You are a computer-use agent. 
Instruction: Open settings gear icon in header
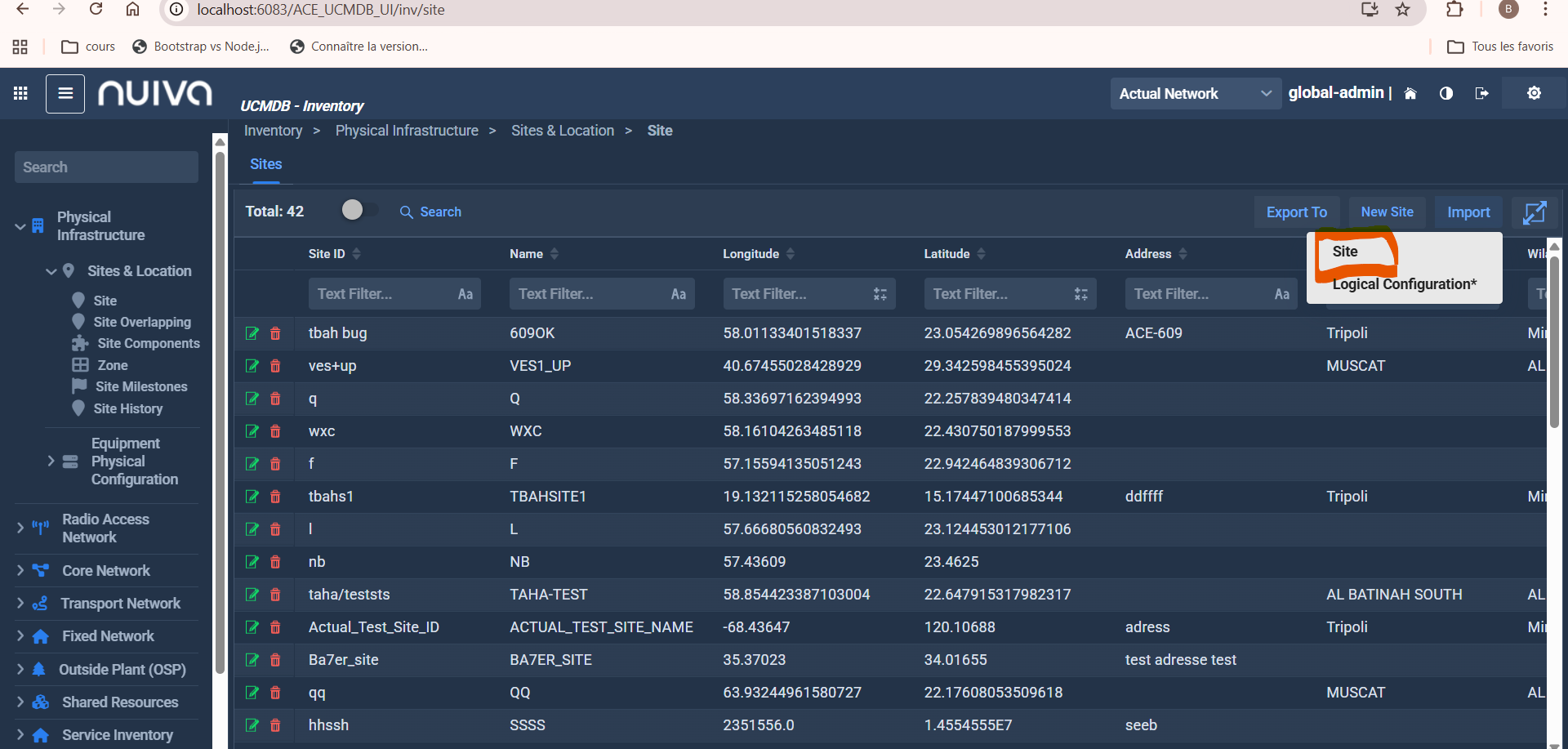(x=1534, y=93)
